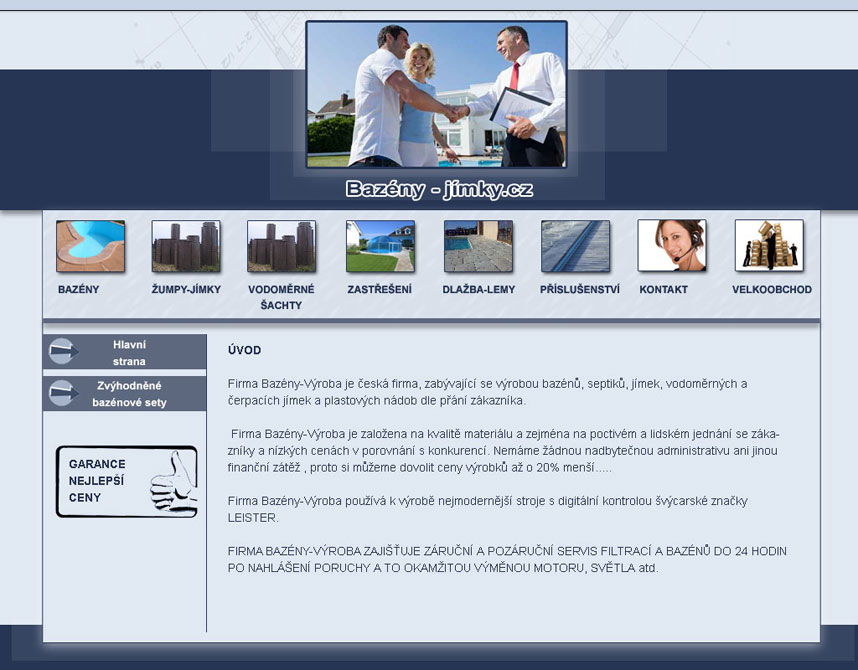Open PŘÍSLUŠENSTVÍ menu label

pyautogui.click(x=580, y=290)
